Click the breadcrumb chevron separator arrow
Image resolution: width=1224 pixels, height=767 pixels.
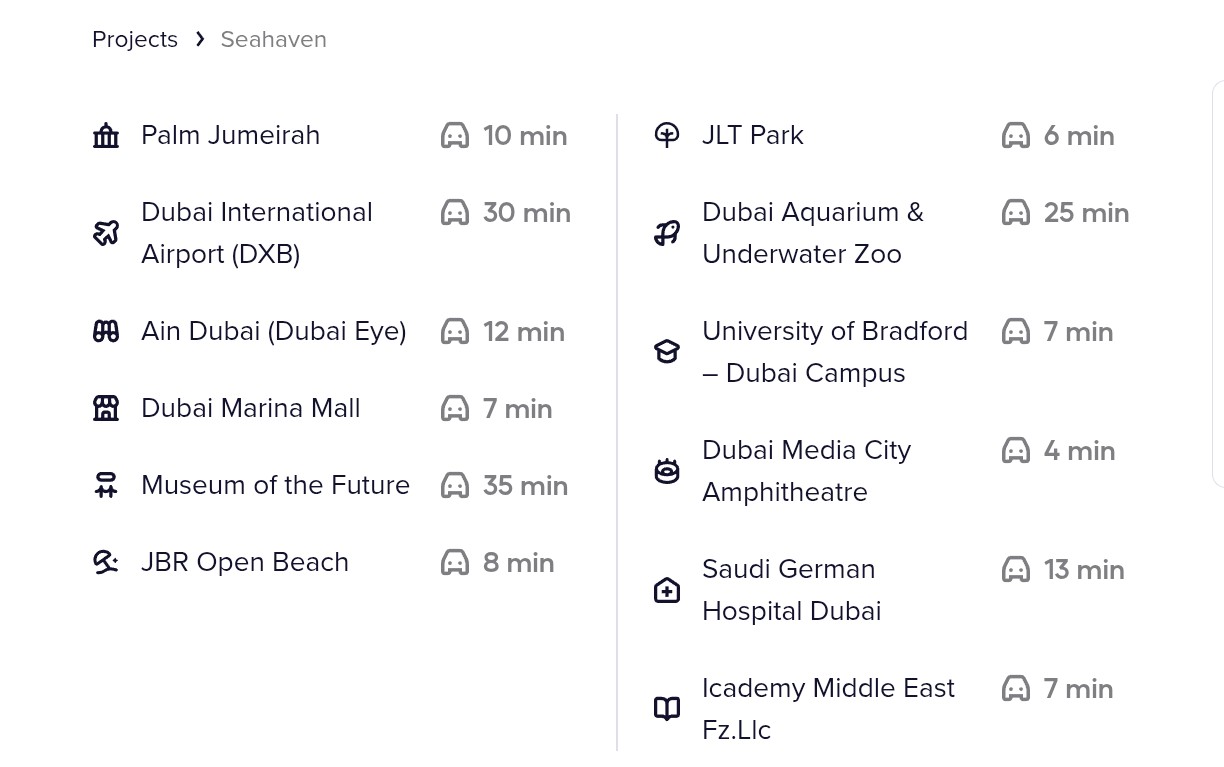click(200, 39)
